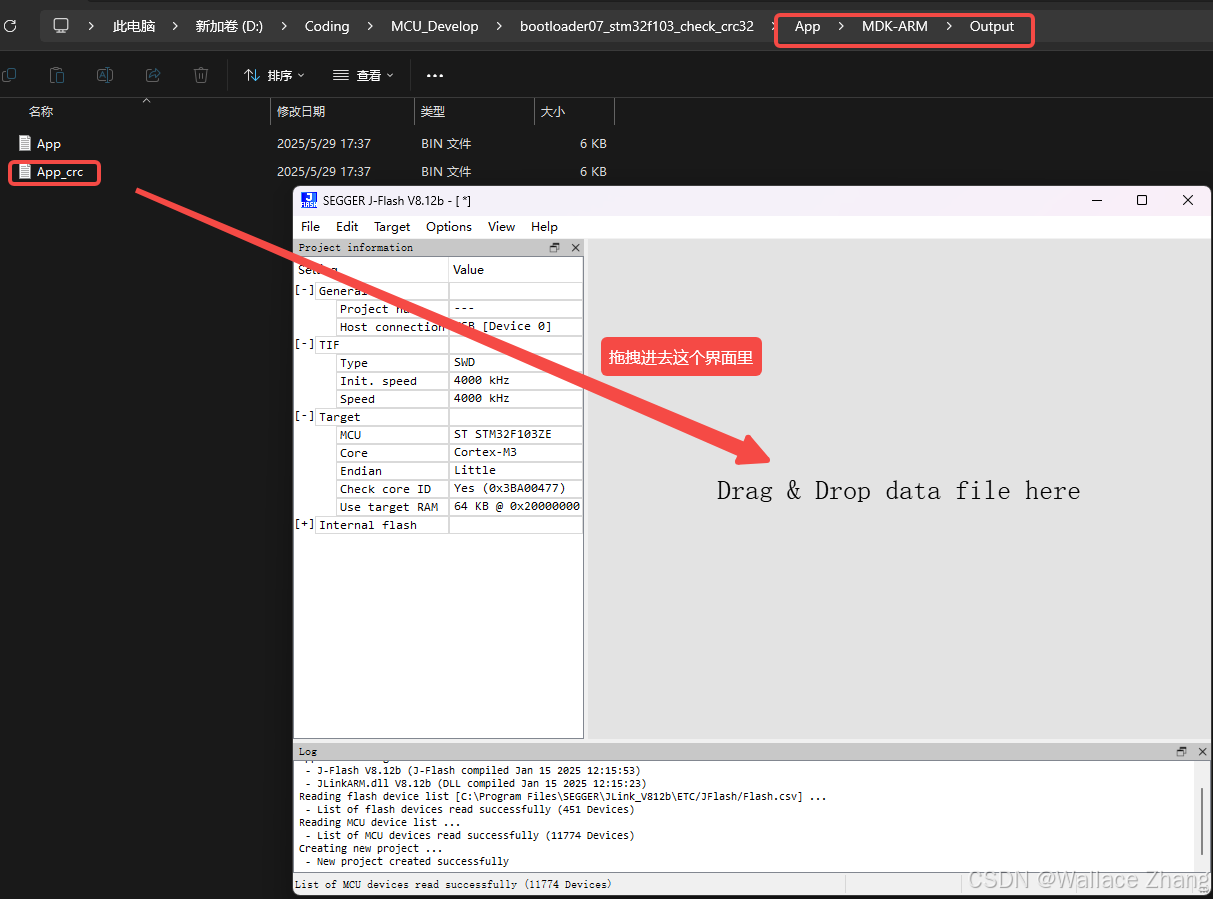
Task: Expand chevron after 此电脑 in address bar
Action: coord(175,26)
